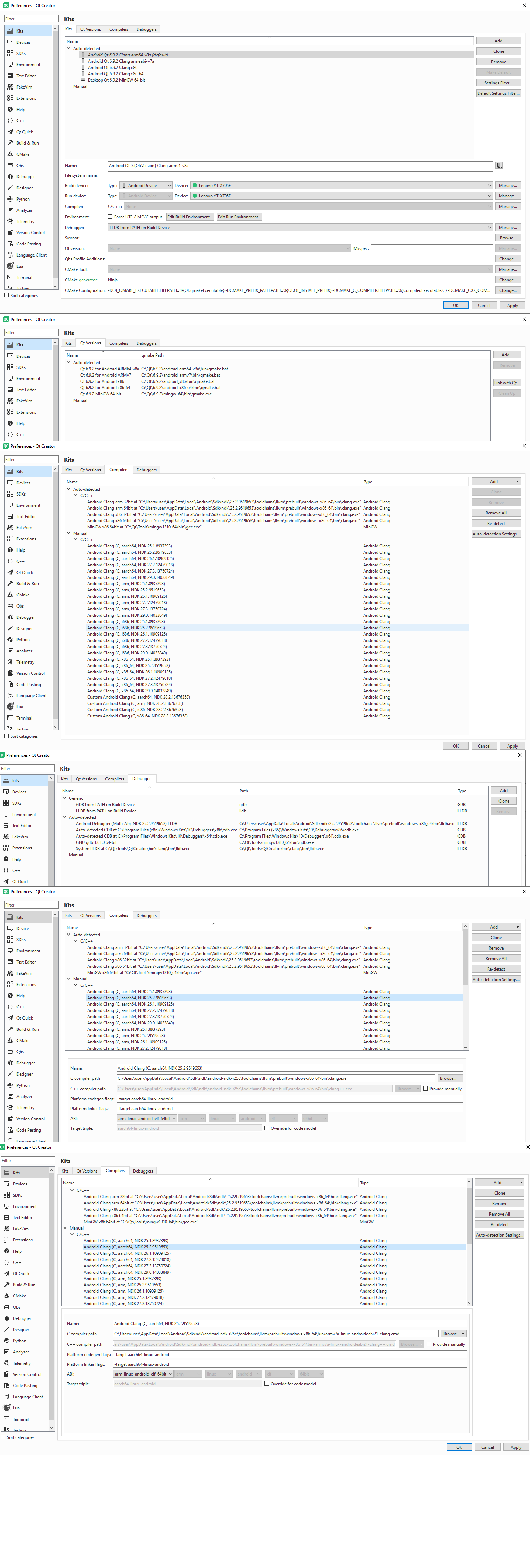Open Devices category icon in the Kits-tab window
Screen dimensions: 530x1568
coord(11,42)
